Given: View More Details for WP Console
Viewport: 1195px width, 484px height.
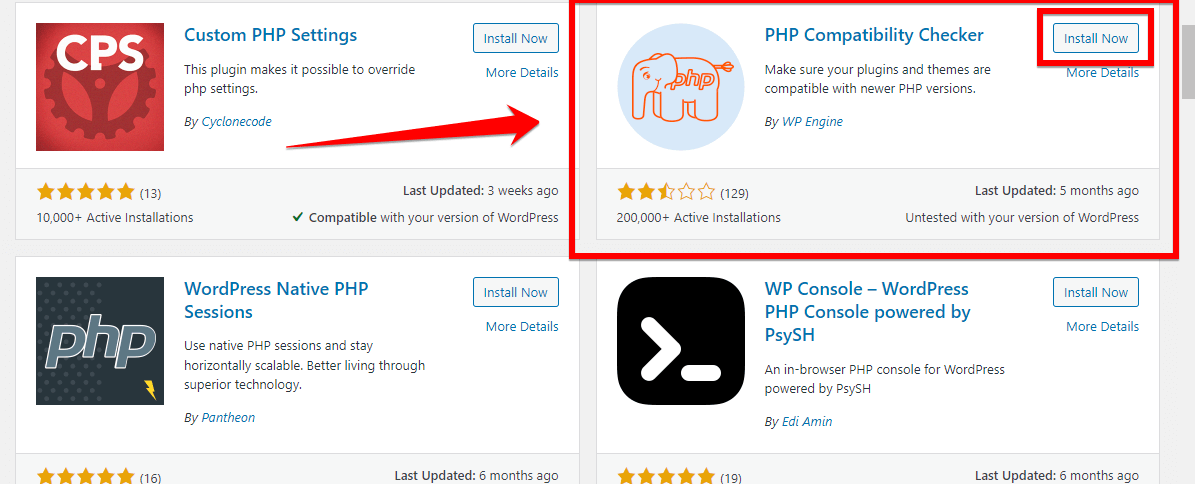Looking at the screenshot, I should (1102, 327).
